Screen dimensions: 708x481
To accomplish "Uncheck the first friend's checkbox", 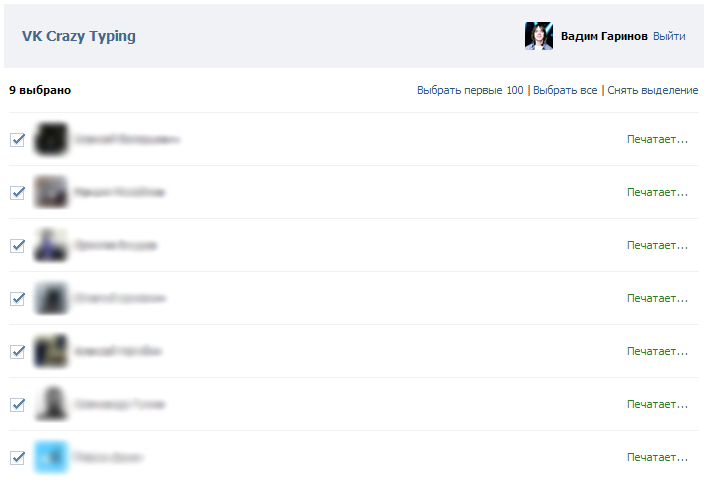I will 18,140.
